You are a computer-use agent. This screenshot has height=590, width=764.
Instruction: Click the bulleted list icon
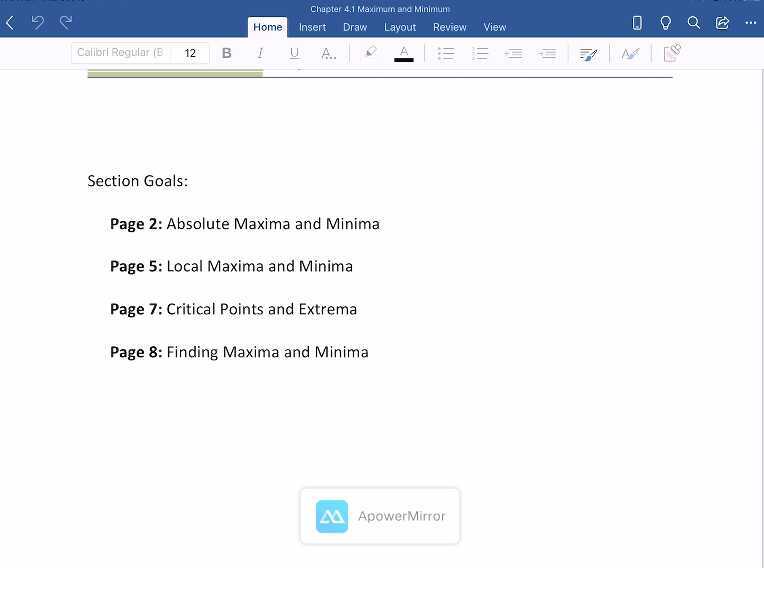[446, 53]
